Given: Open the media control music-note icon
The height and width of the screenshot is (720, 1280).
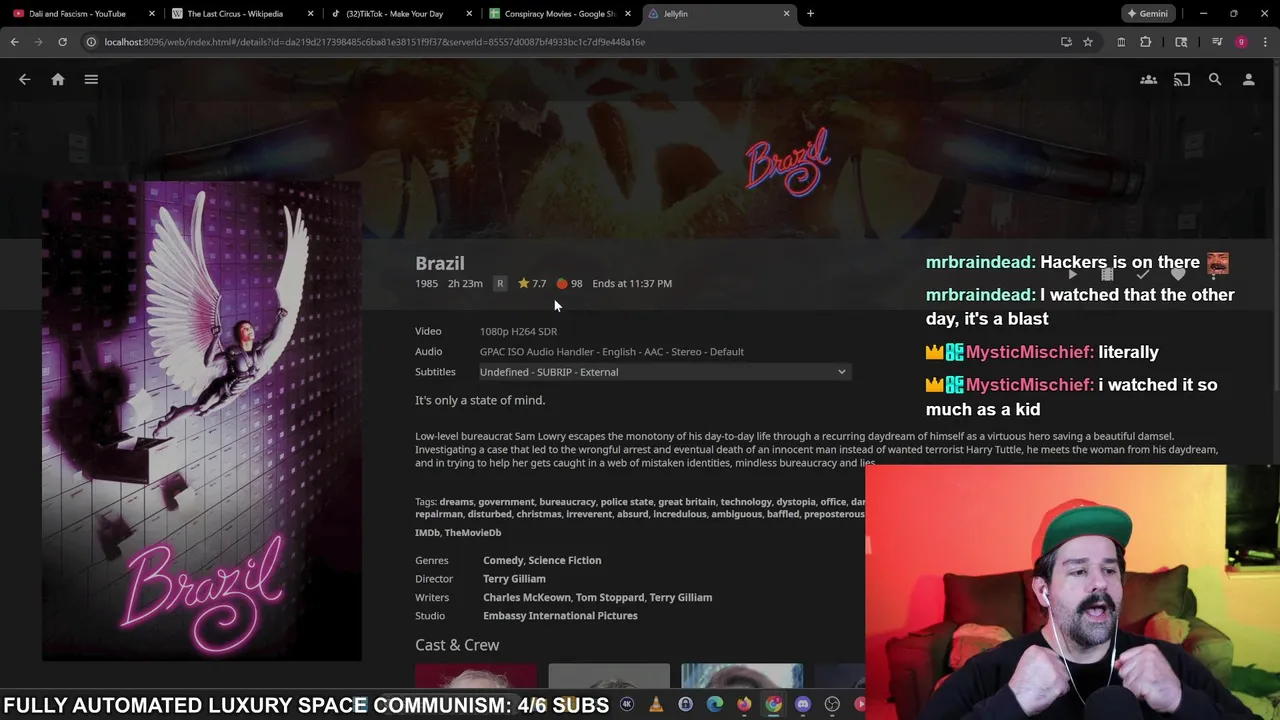Looking at the screenshot, I should [x=1217, y=42].
